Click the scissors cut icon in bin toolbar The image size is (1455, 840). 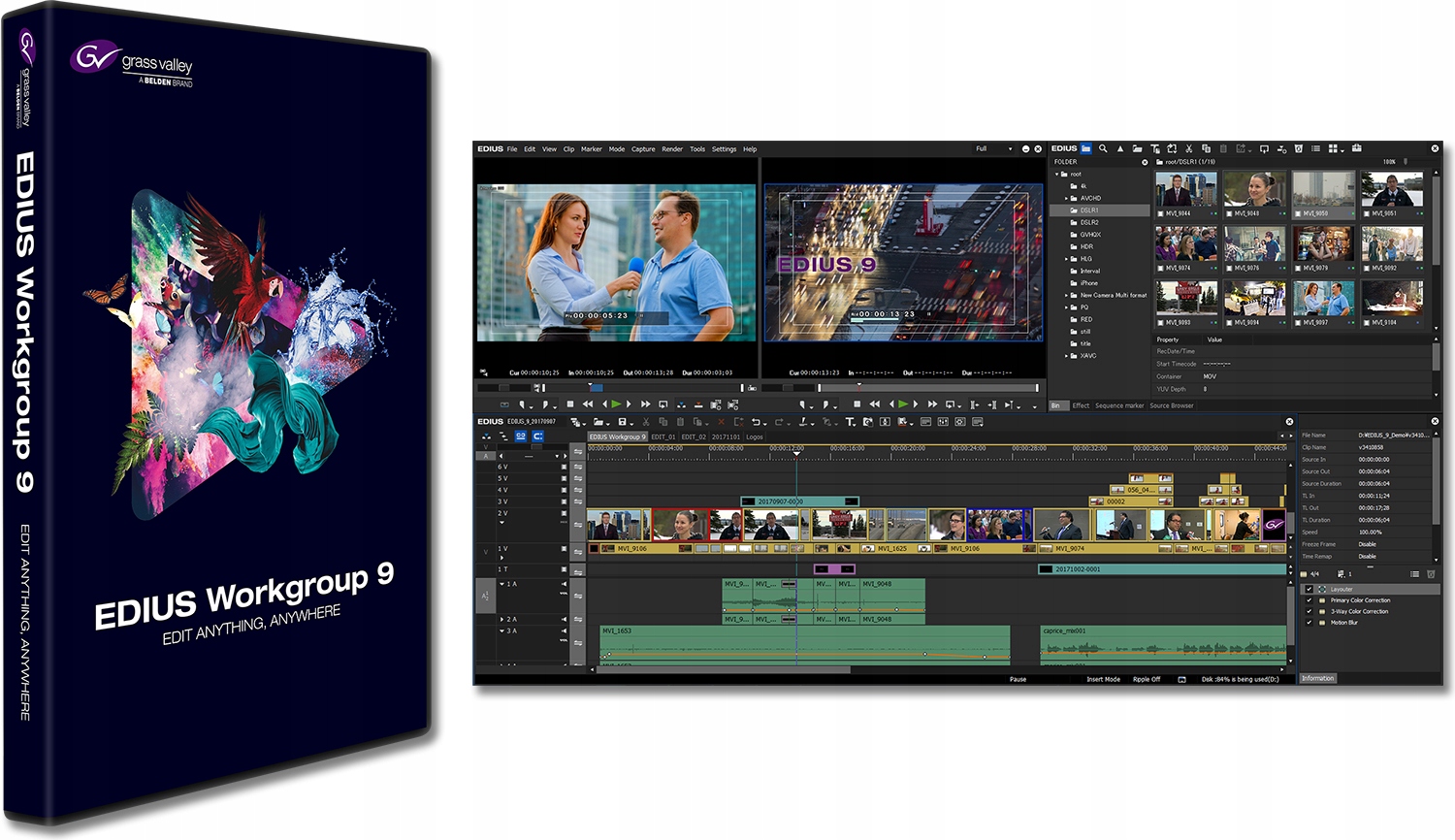[1188, 148]
